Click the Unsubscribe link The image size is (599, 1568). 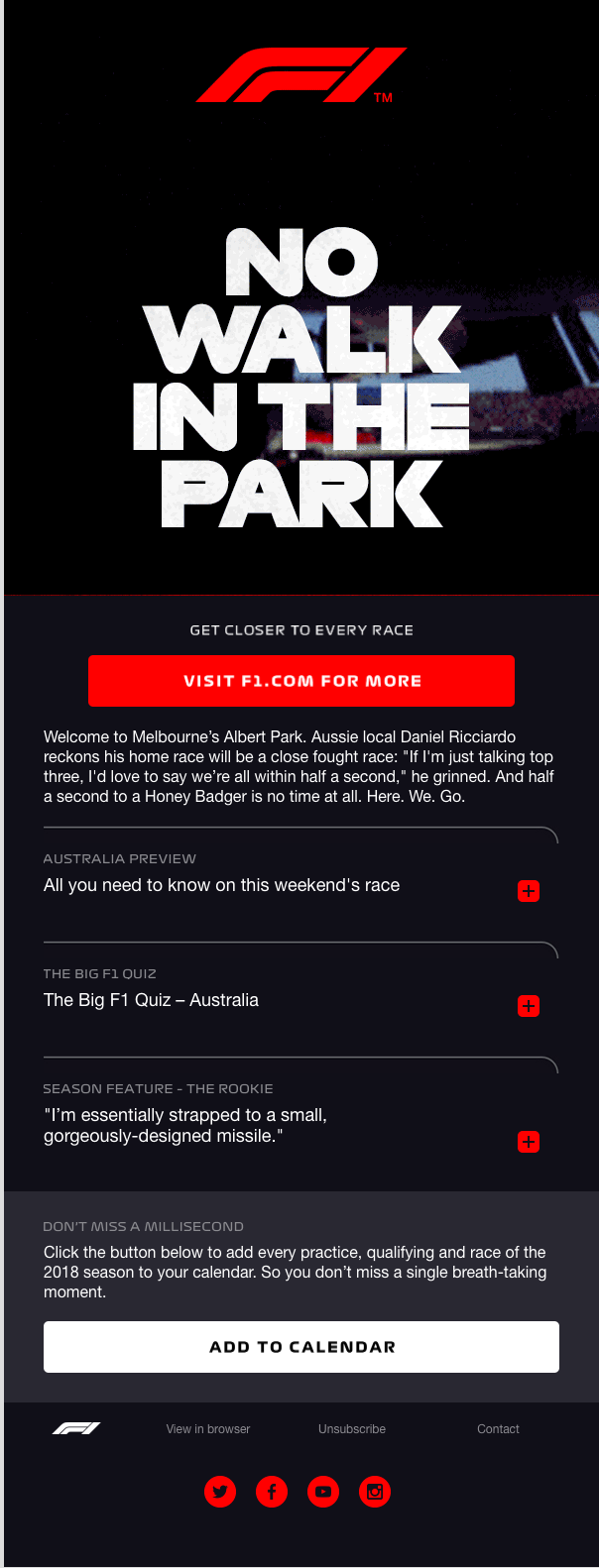352,1429
